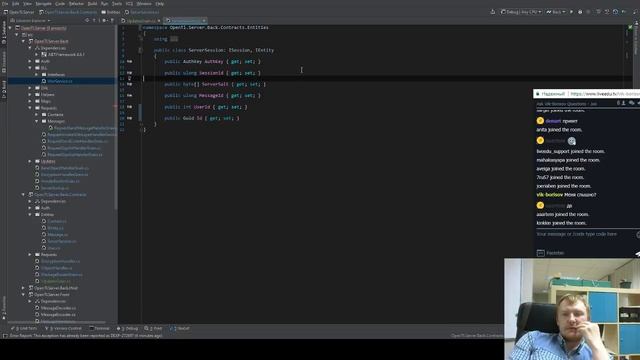Image resolution: width=640 pixels, height=360 pixels.
Task: Click the gutter marker beside MessageId property
Action: [x=129, y=95]
